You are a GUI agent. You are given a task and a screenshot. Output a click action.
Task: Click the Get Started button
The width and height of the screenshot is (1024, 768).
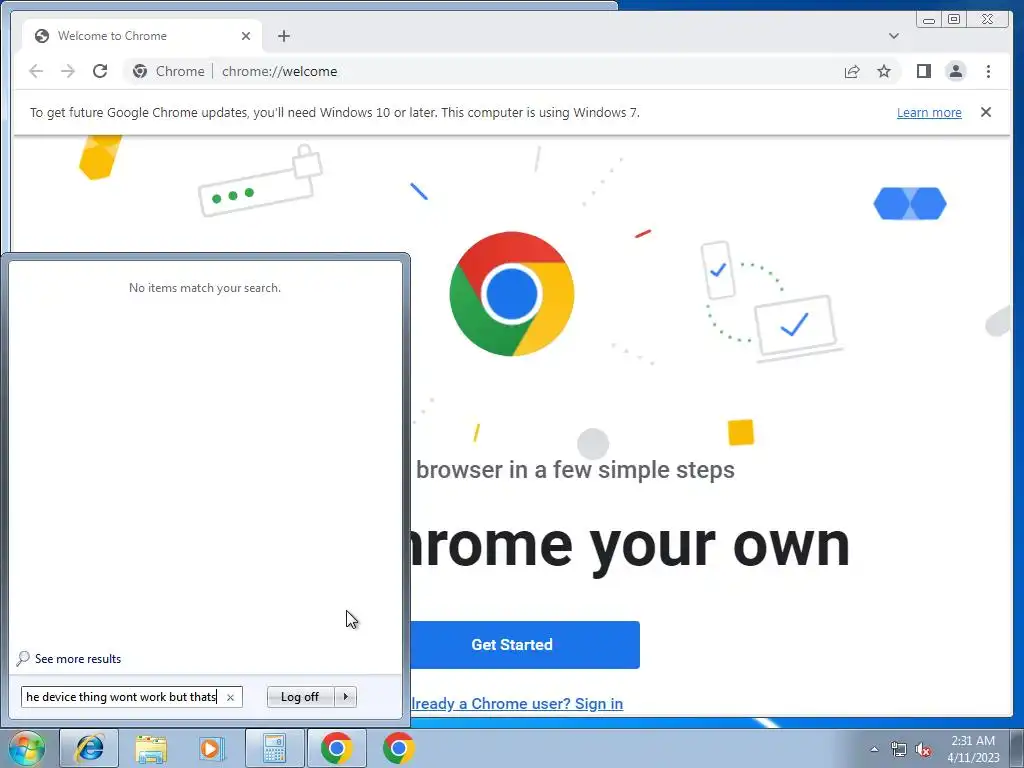(524, 645)
